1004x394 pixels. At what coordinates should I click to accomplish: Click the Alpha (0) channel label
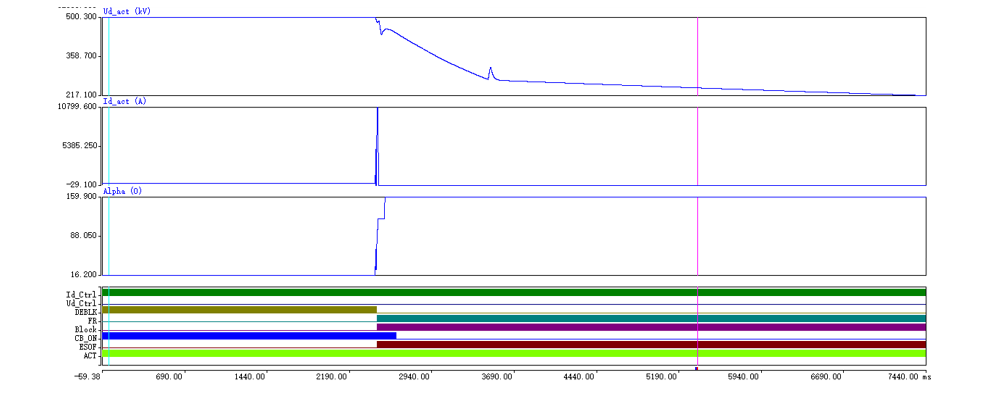(x=122, y=192)
